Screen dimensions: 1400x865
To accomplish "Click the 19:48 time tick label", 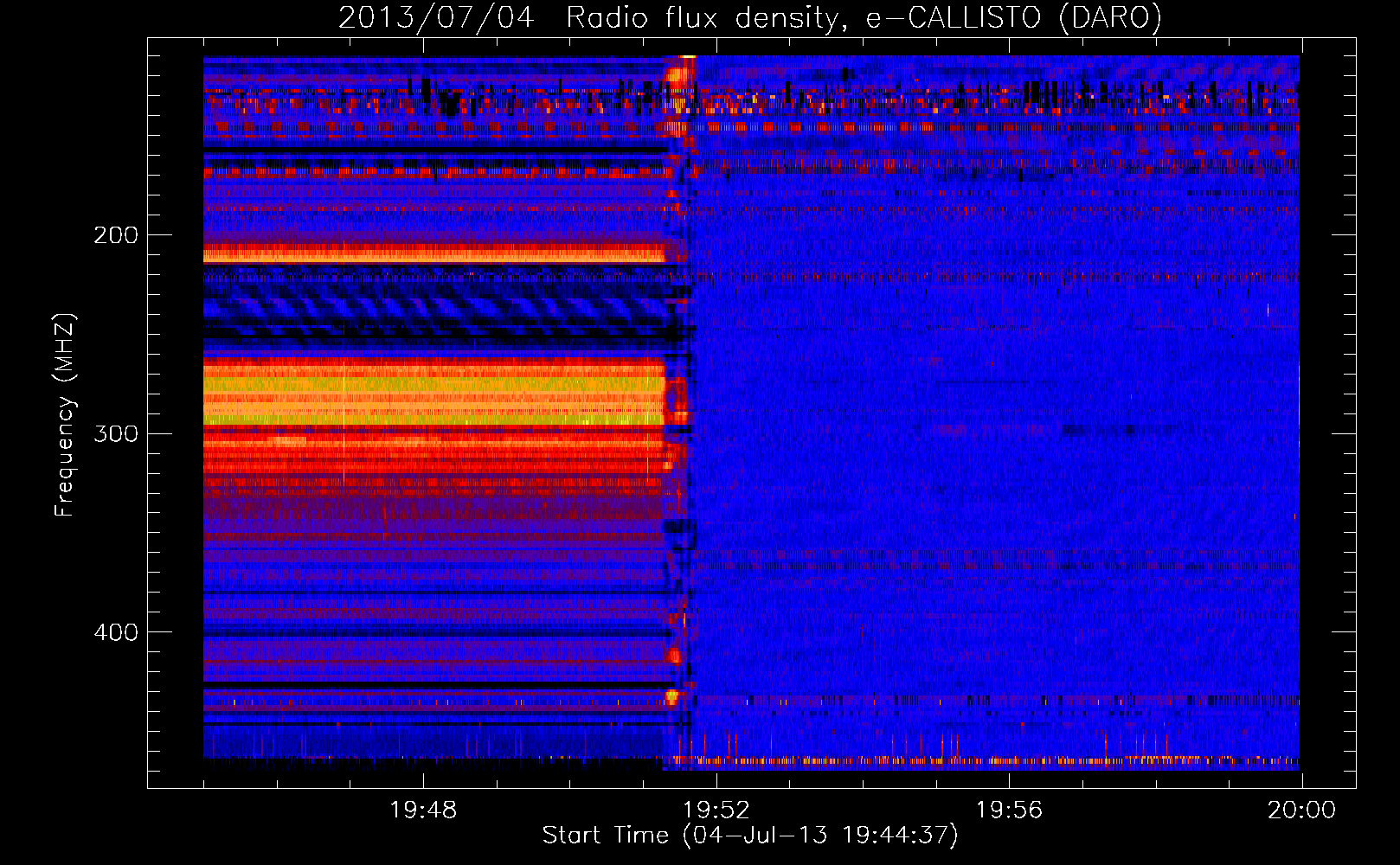I will (423, 811).
